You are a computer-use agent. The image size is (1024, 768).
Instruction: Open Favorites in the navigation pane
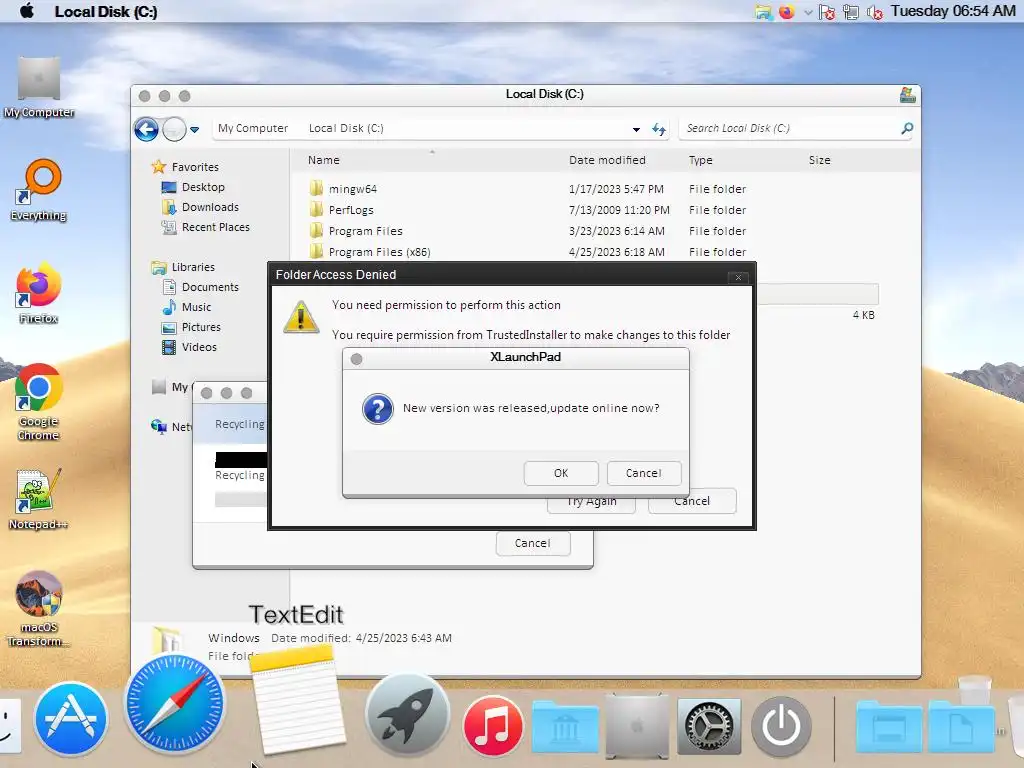point(195,167)
